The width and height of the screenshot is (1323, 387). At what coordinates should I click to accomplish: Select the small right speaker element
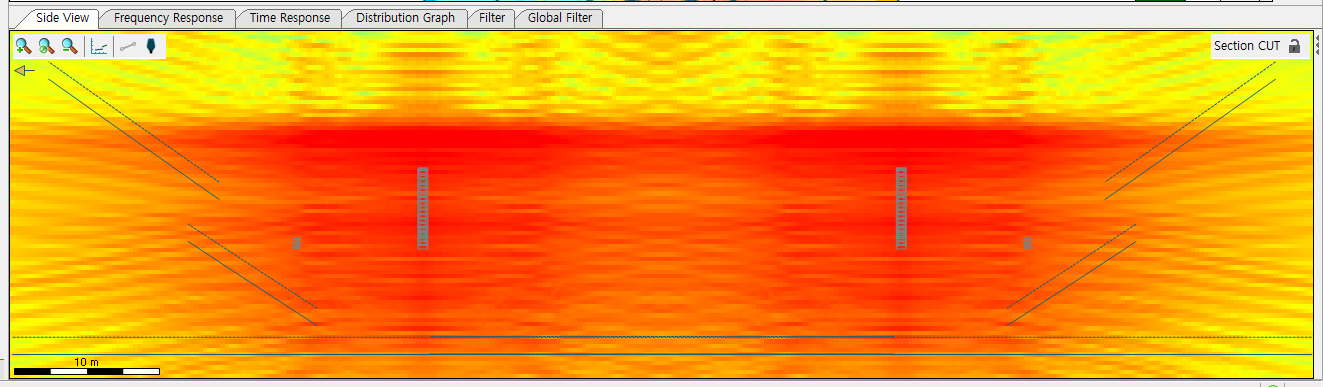coord(1027,243)
